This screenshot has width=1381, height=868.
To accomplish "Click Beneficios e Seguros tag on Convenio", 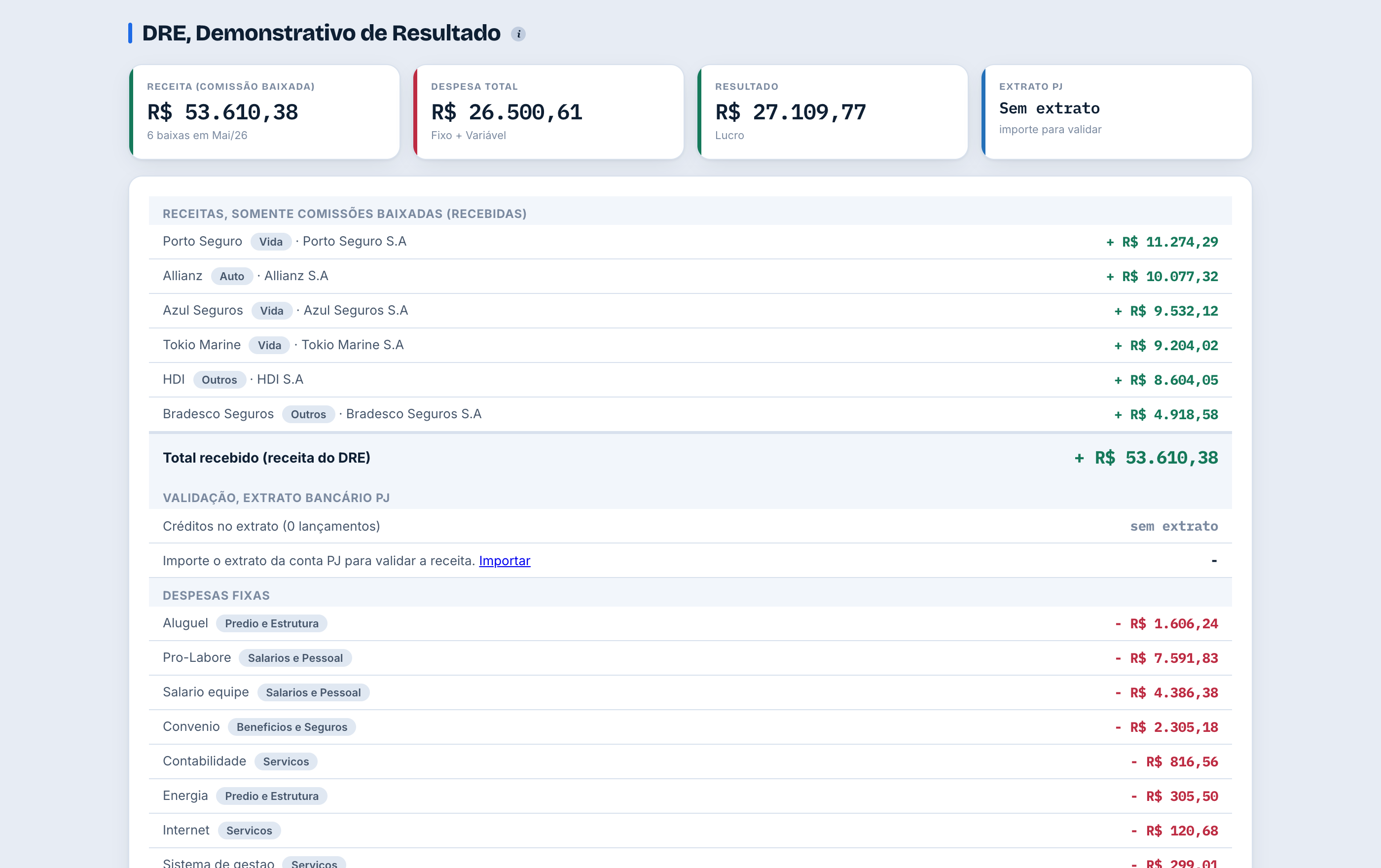I will pos(291,726).
